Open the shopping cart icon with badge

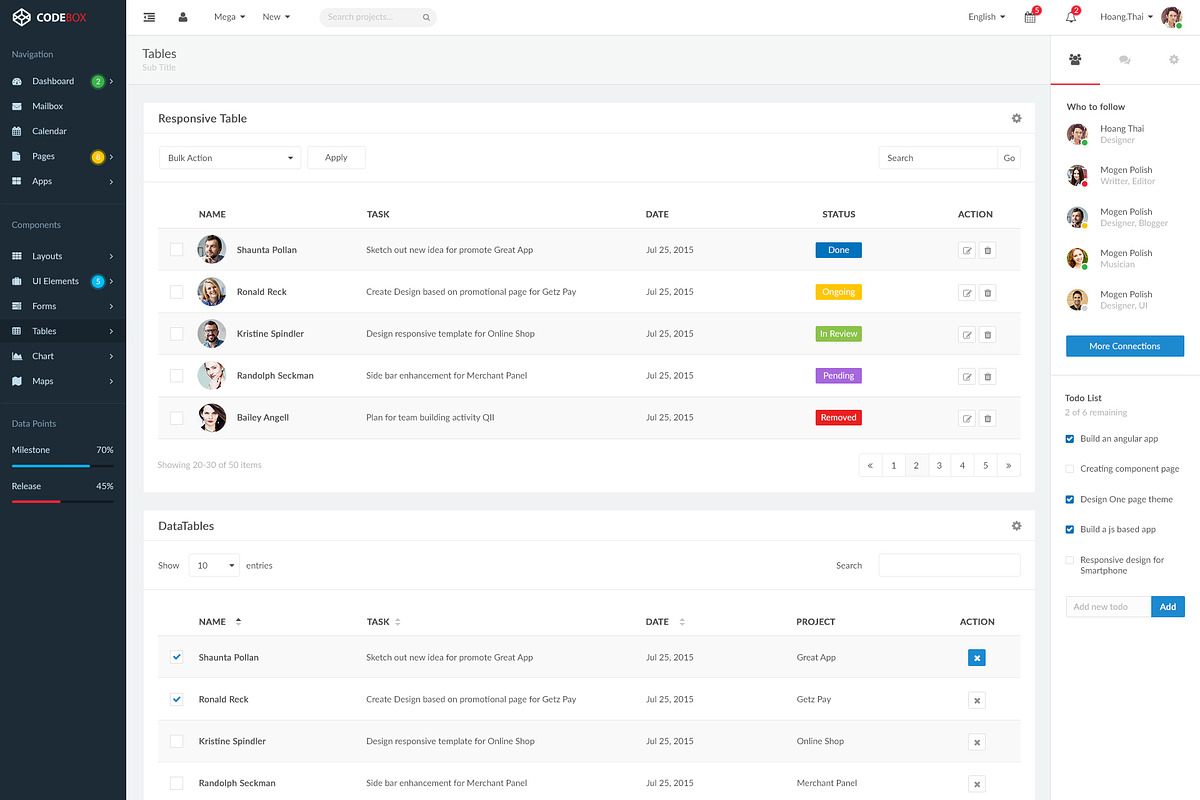click(x=1030, y=17)
